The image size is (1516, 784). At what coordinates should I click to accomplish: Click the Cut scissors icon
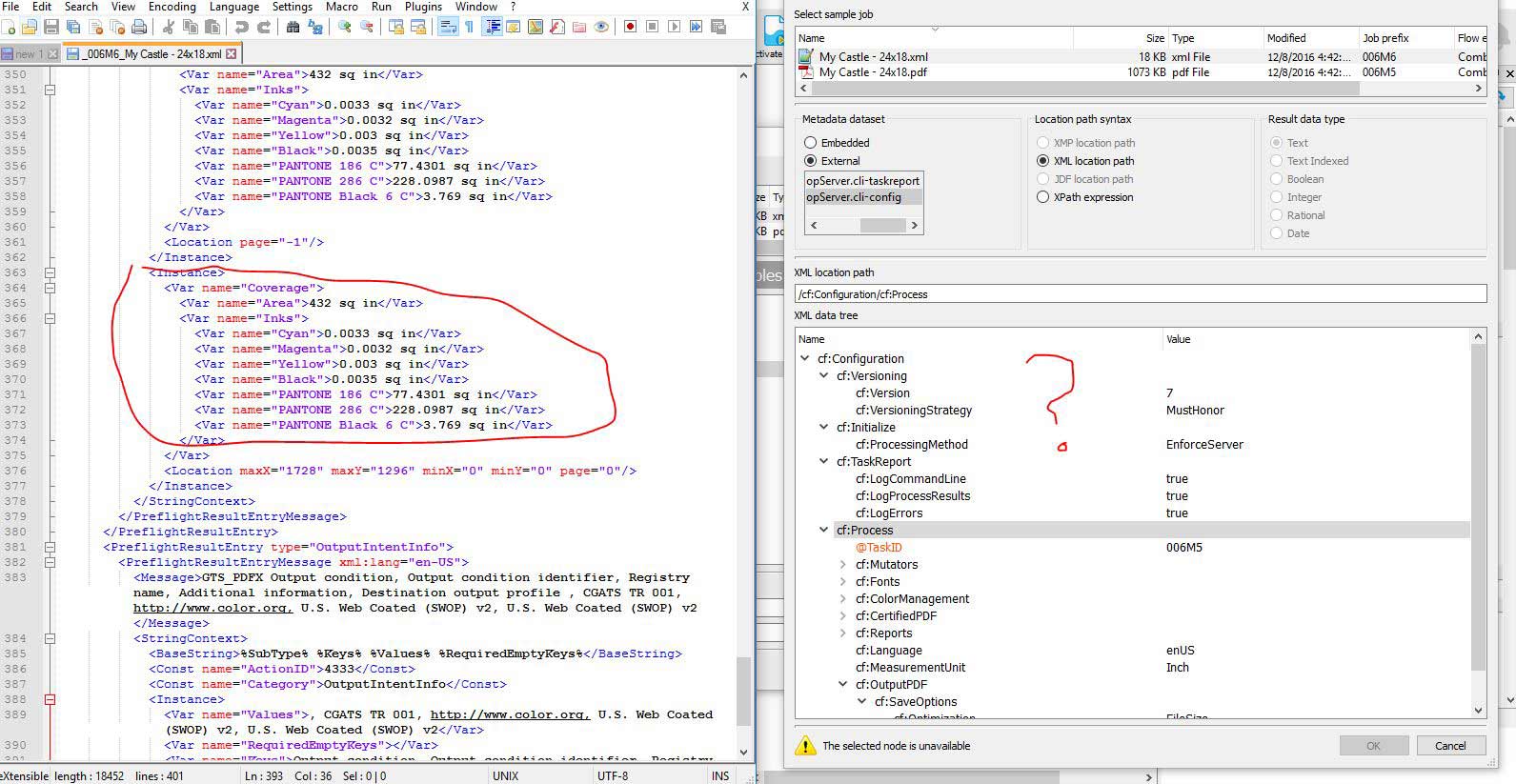168,27
